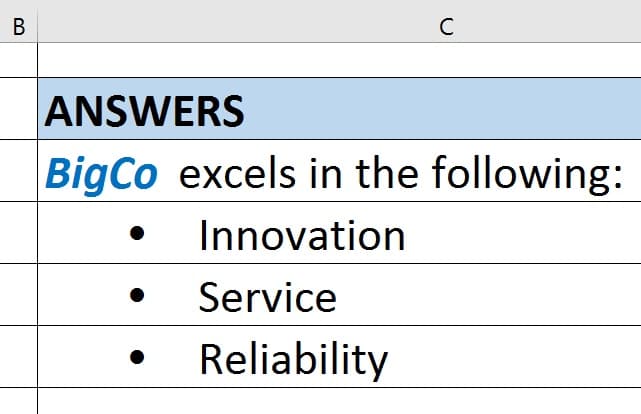
Task: Select empty column C cell below Reliability
Action: (339, 401)
